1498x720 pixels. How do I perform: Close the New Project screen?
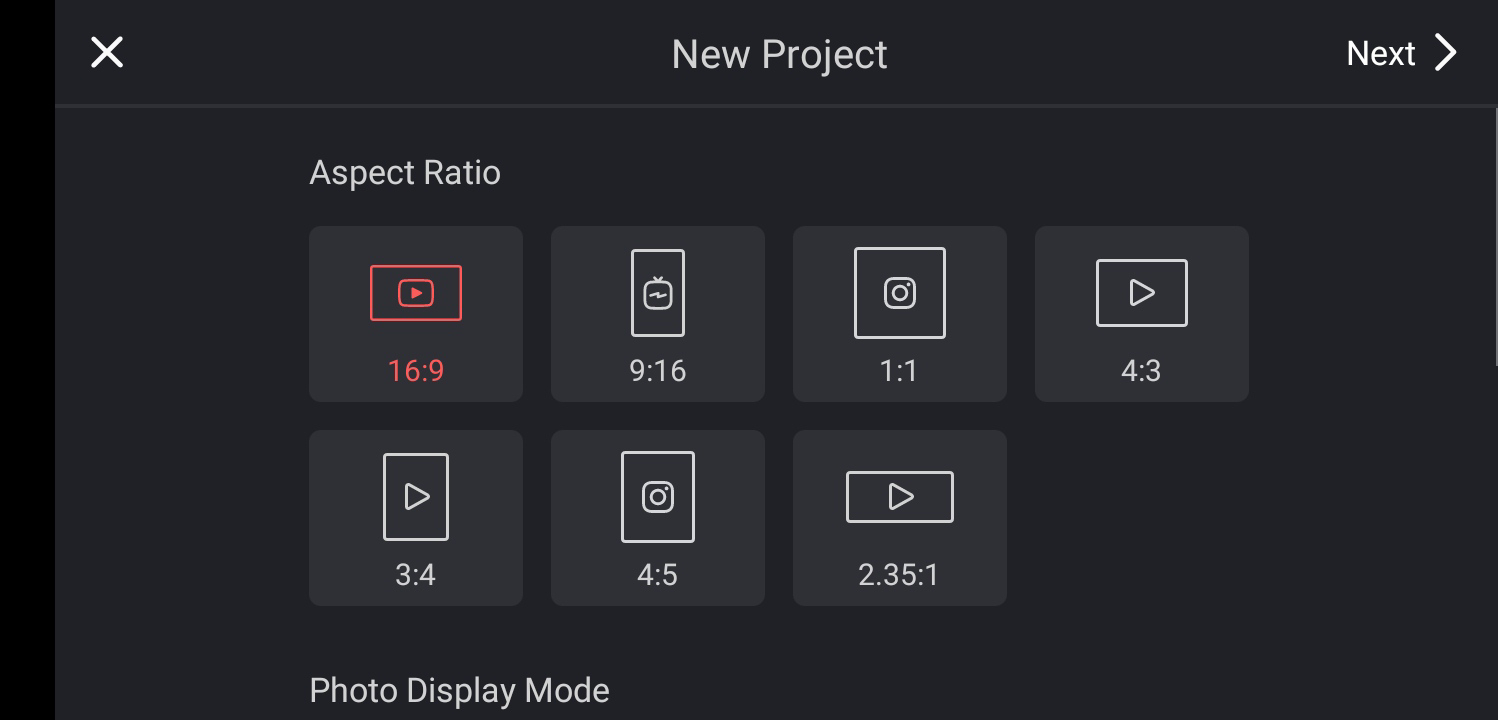(x=107, y=53)
